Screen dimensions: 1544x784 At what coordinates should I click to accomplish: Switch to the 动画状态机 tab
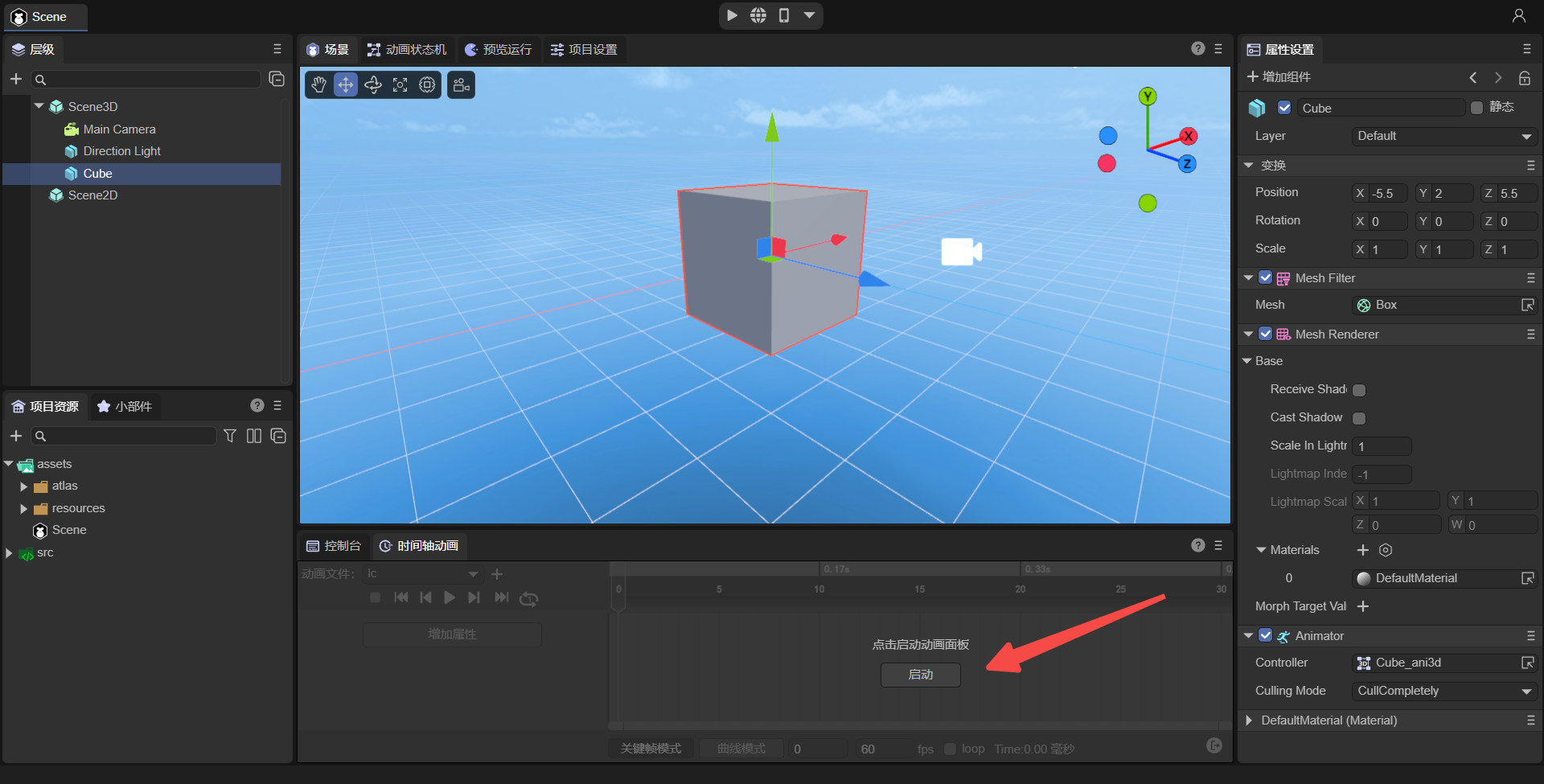click(x=407, y=50)
